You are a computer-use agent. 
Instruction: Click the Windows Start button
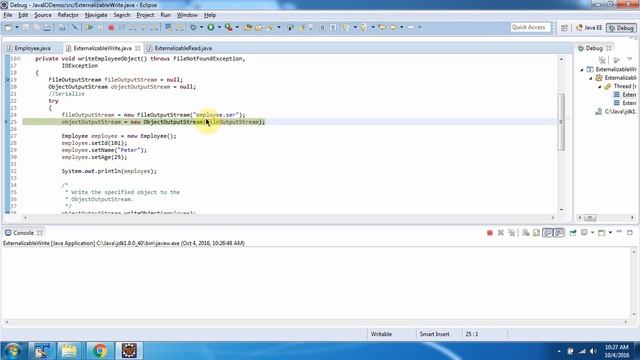coord(12,351)
